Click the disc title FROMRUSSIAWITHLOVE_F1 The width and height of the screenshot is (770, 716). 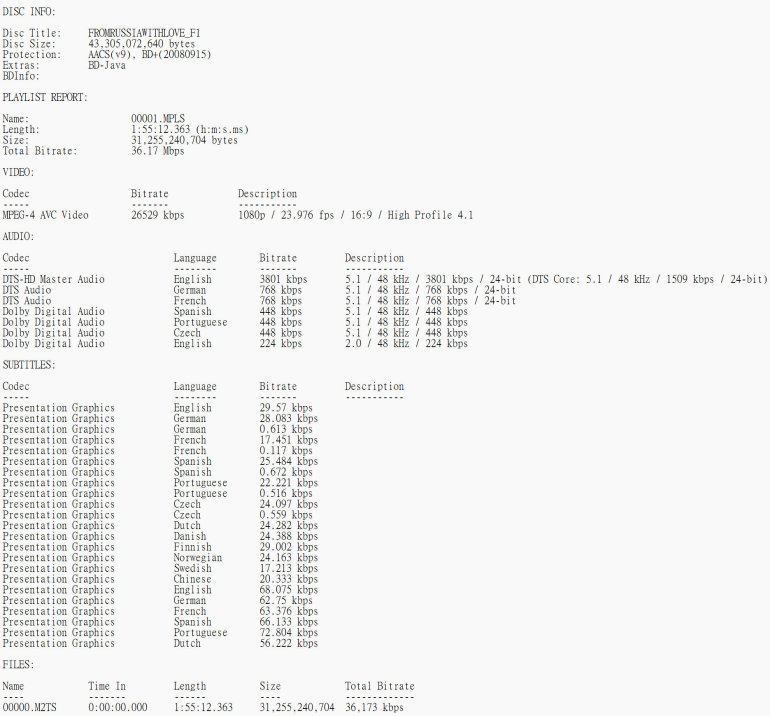tap(144, 33)
